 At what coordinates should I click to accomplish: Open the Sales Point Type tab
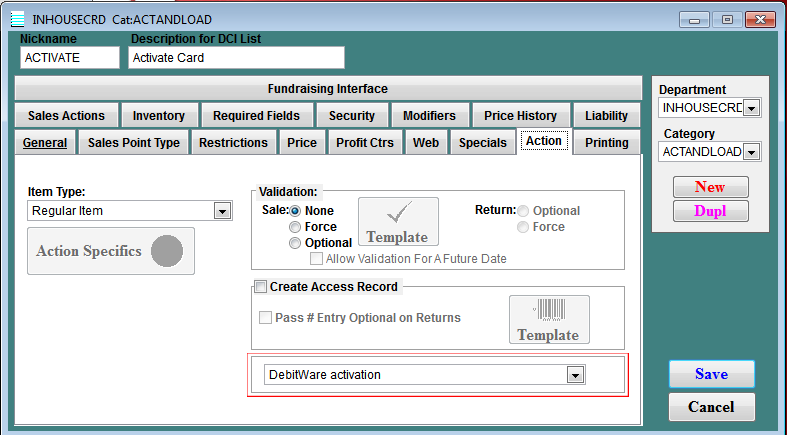click(134, 142)
